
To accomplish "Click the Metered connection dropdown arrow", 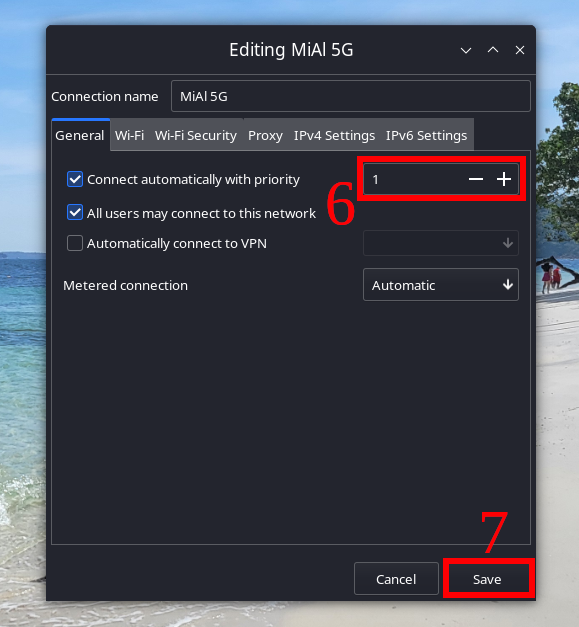I will [x=508, y=285].
